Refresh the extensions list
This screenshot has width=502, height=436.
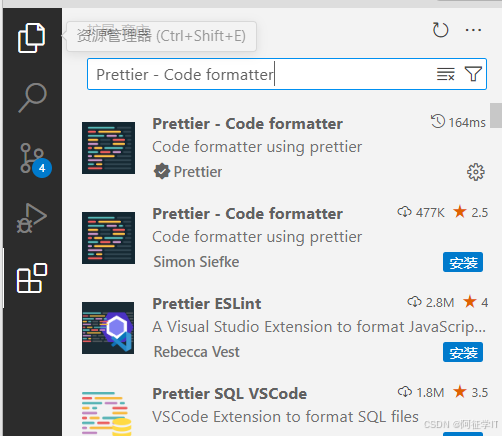click(x=440, y=30)
